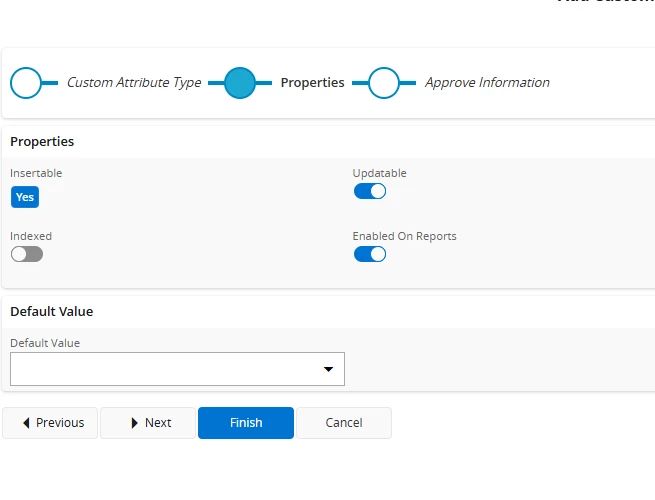Click the Default Value section header
Screen dimensions: 655x500
(x=51, y=312)
